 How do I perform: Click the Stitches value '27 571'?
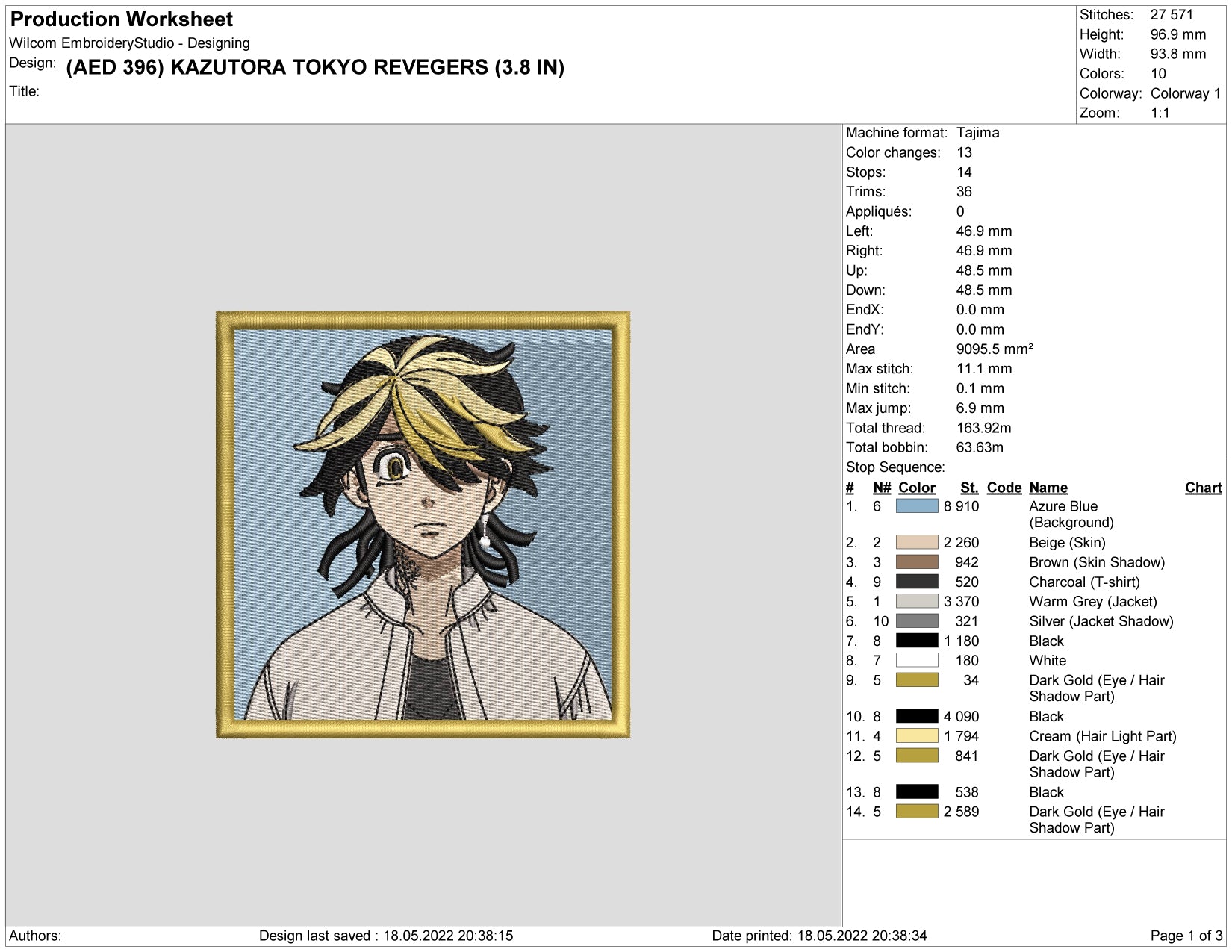tap(1172, 15)
